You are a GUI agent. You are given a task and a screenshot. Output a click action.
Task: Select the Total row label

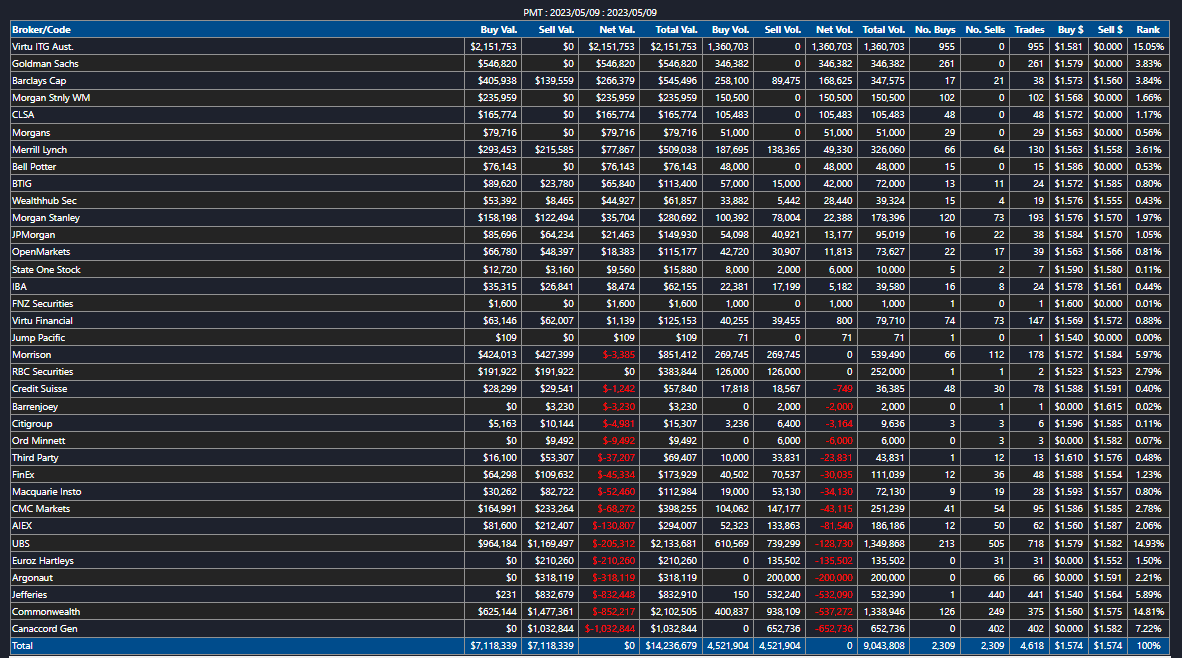point(23,646)
